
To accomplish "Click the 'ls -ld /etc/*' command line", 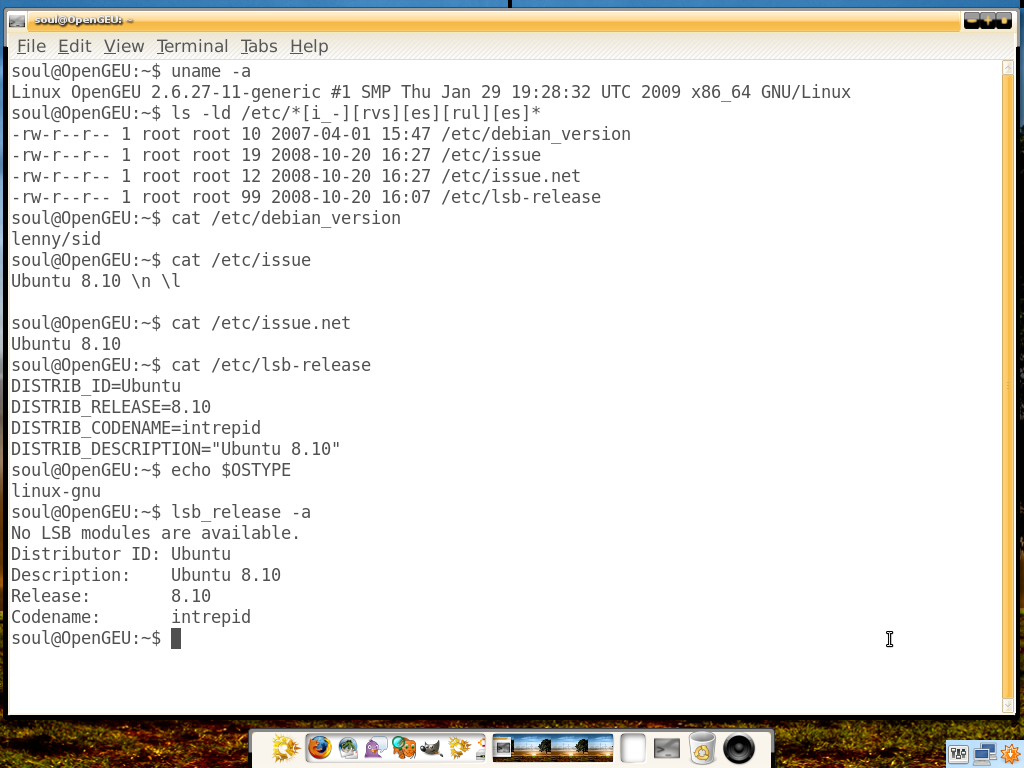I will pos(276,113).
